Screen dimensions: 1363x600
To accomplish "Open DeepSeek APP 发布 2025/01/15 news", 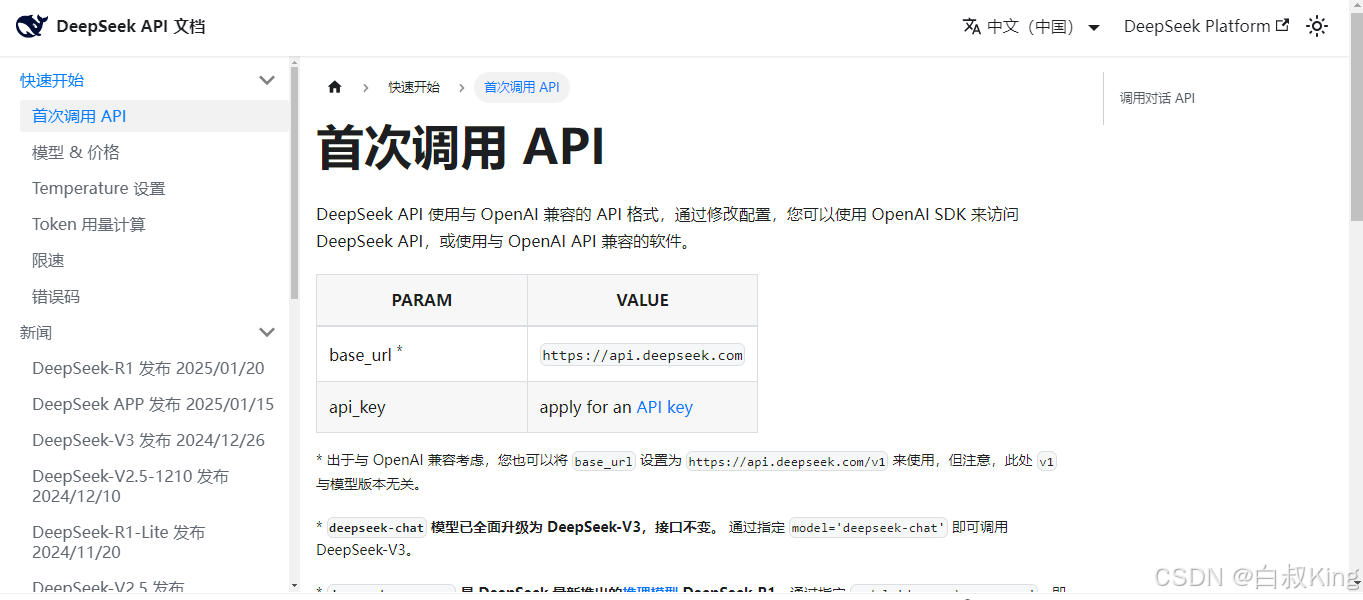I will click(154, 404).
